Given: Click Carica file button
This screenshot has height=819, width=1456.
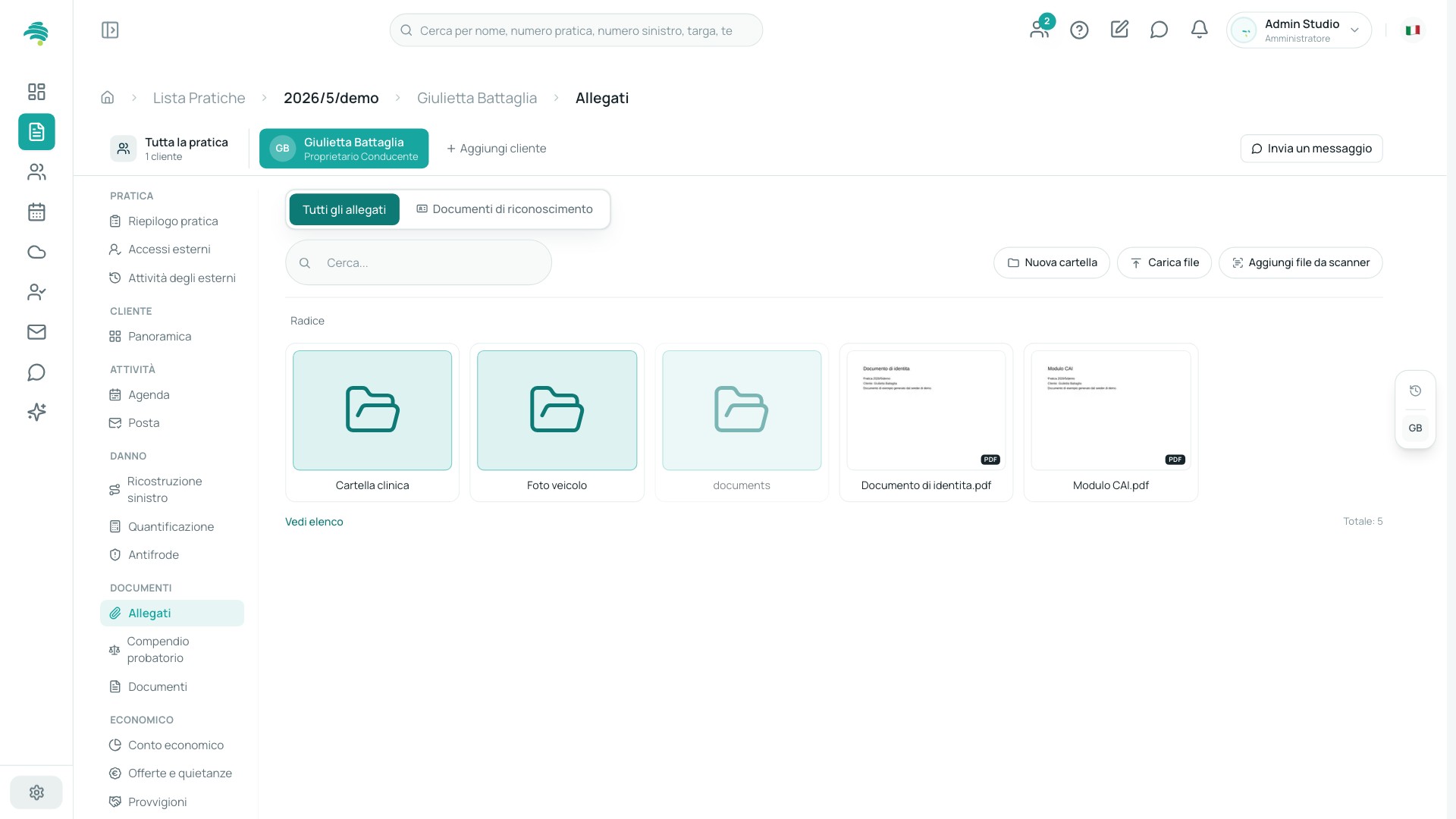Looking at the screenshot, I should [1164, 263].
